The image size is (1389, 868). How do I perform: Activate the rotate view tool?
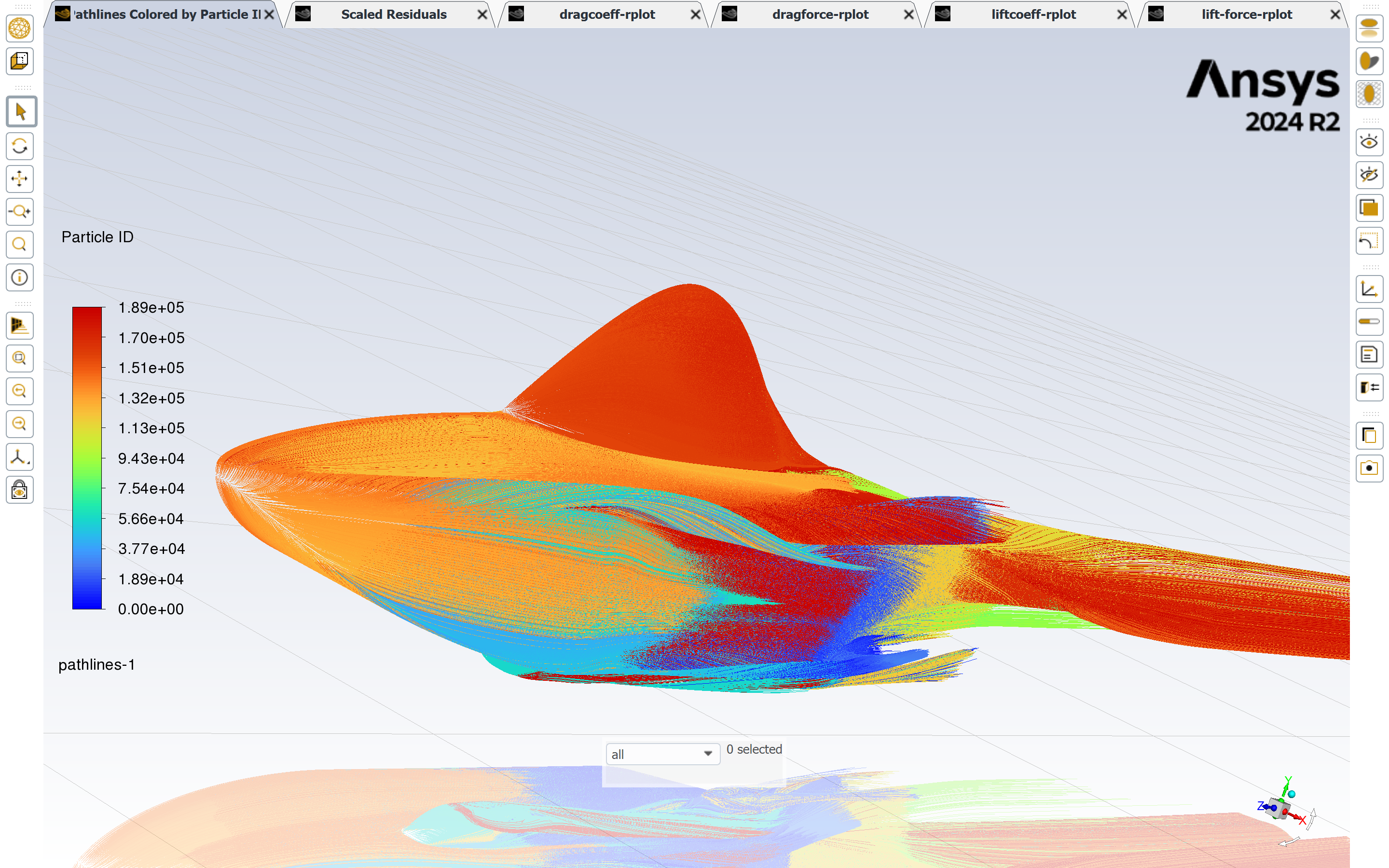click(19, 146)
